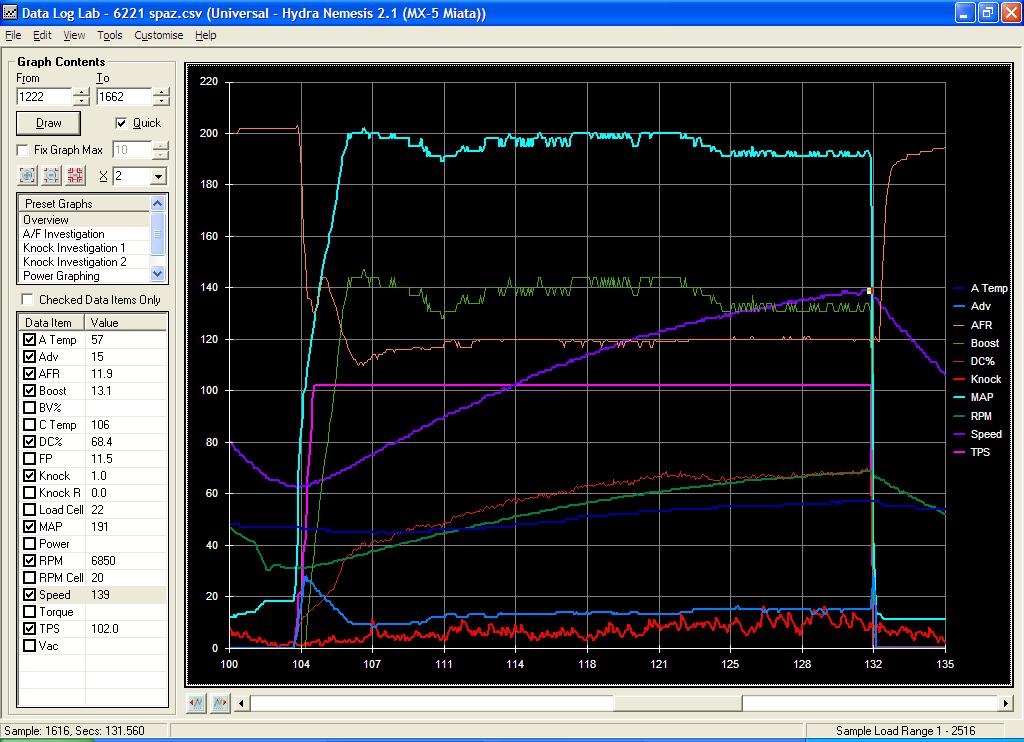
Task: Select the A/F Investigation preset graph
Action: 64,234
